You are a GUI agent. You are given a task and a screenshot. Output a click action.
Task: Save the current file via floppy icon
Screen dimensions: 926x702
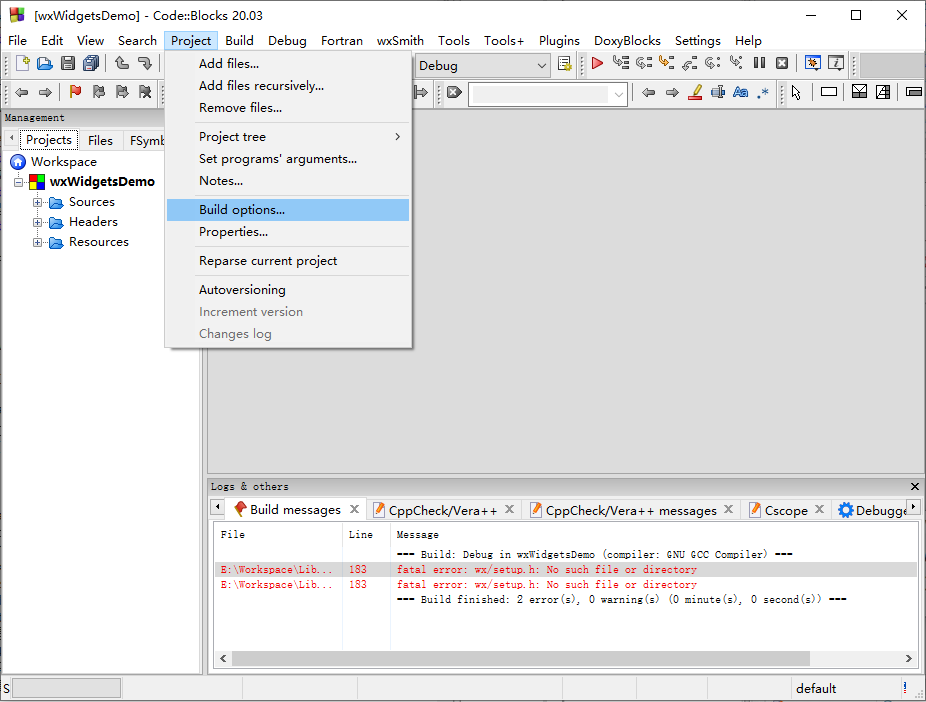(x=68, y=63)
